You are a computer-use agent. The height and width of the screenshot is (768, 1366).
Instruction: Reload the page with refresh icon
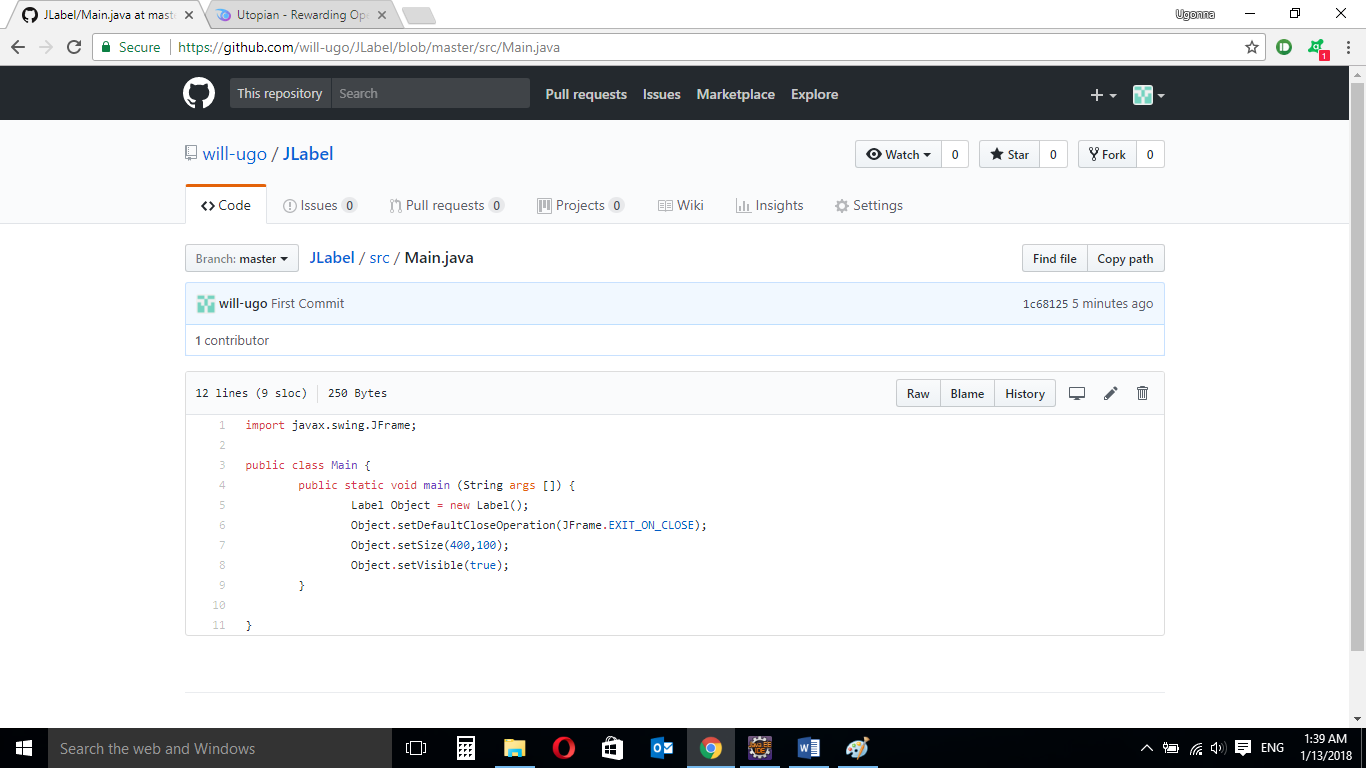coord(74,47)
